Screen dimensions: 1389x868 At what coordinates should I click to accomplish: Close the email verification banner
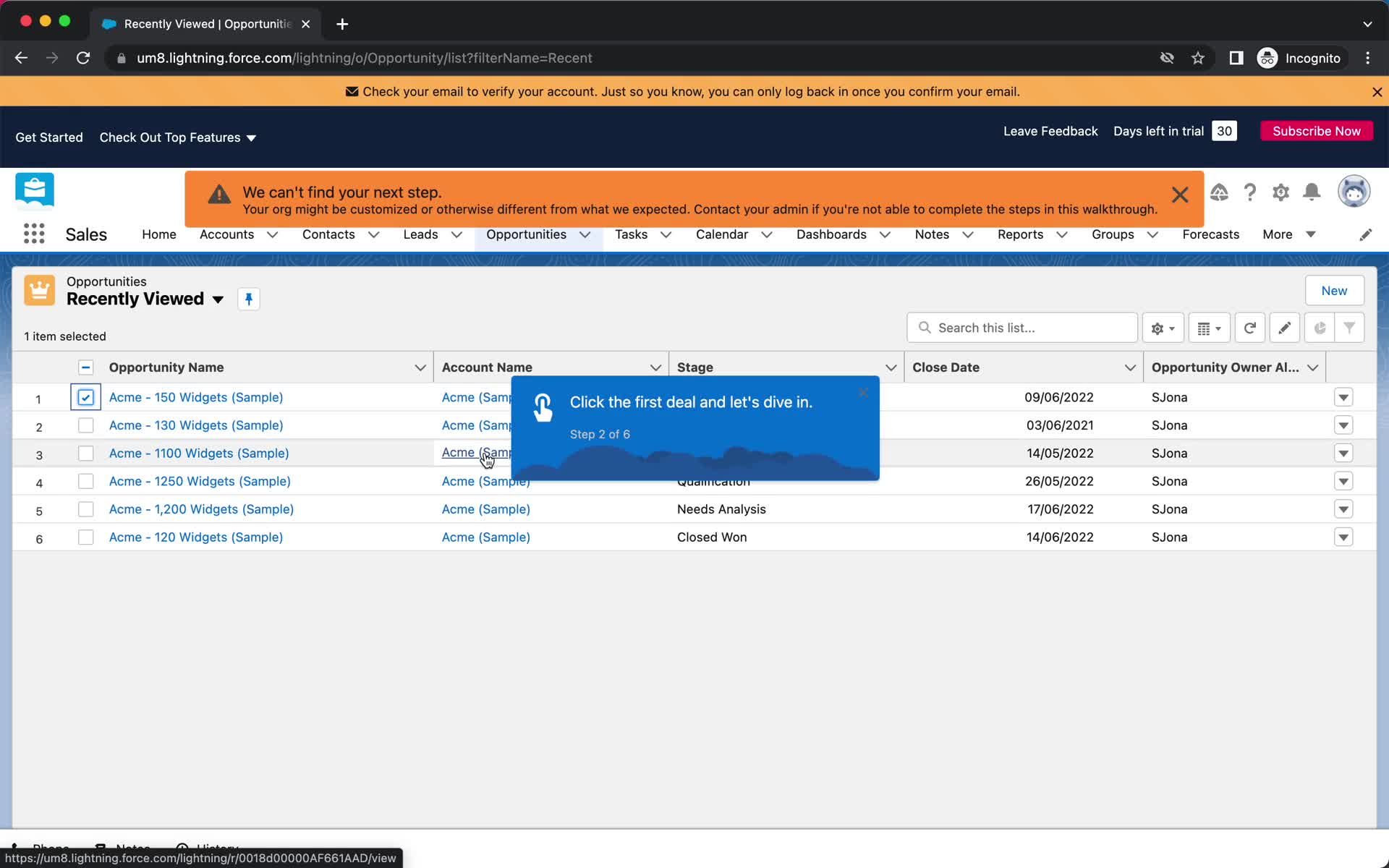(1377, 92)
